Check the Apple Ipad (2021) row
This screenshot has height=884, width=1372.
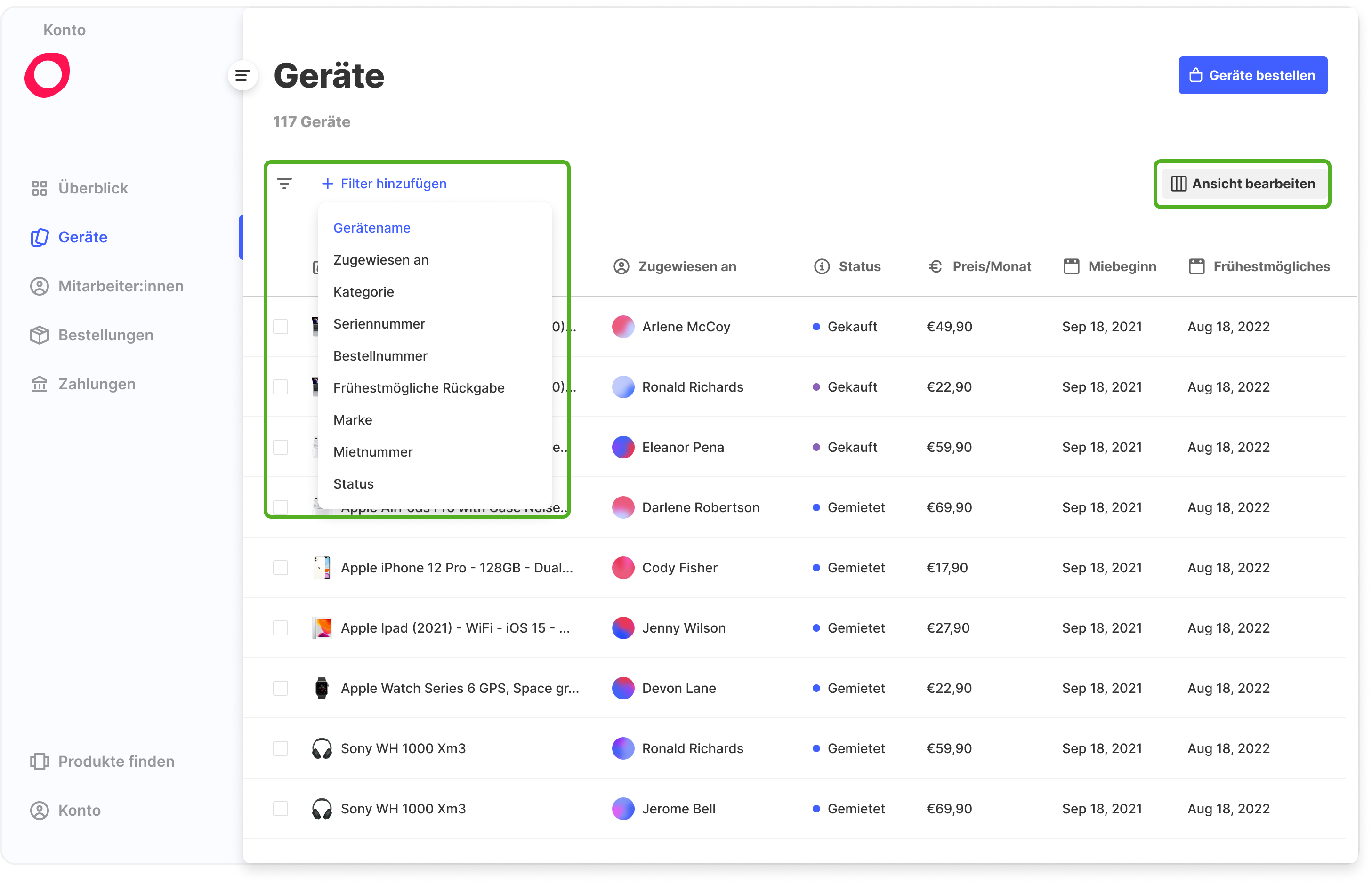281,628
